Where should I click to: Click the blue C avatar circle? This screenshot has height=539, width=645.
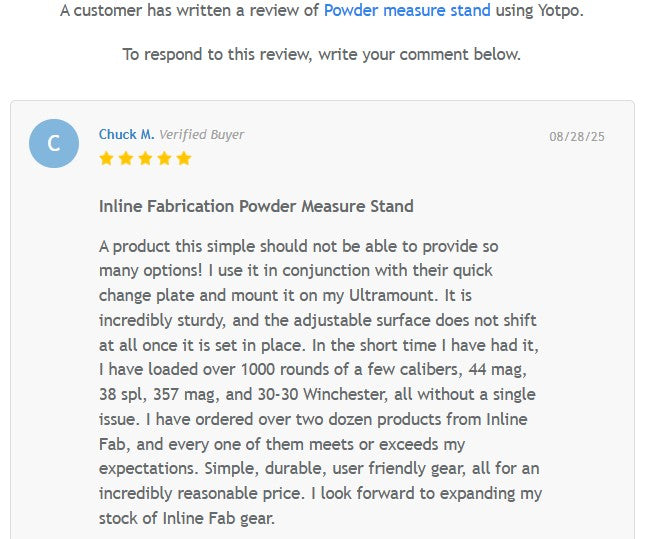coord(54,143)
